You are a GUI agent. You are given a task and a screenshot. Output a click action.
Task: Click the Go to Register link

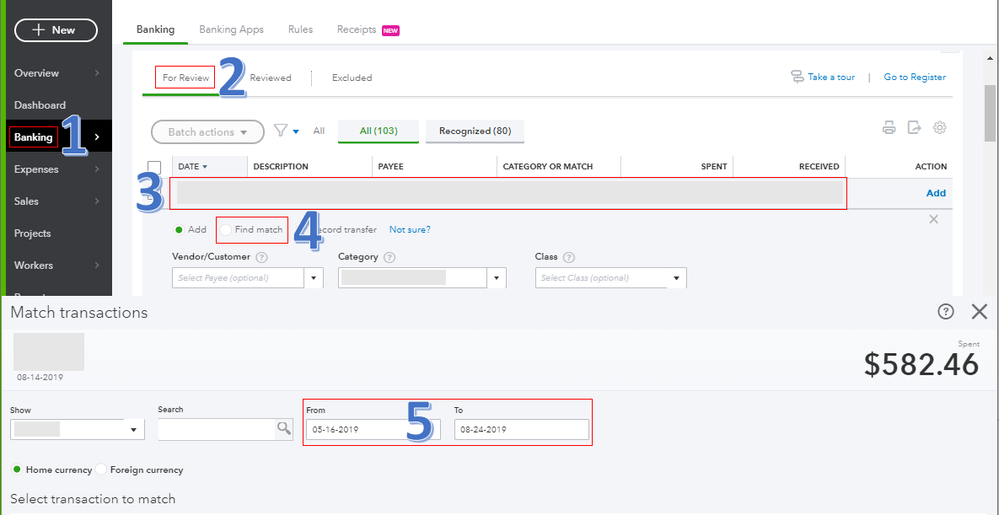tap(914, 76)
